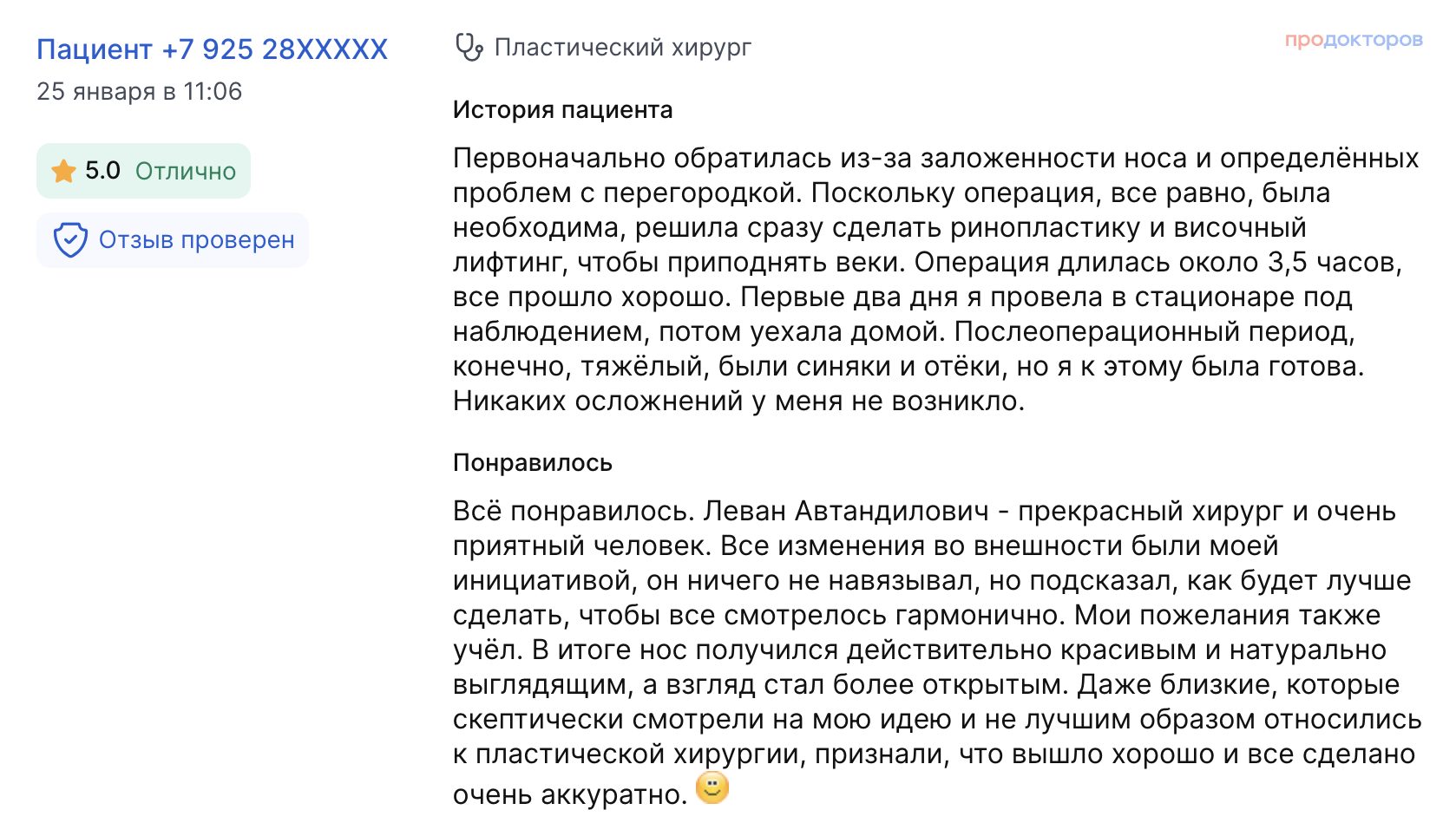
Task: Click the review date '25 января в 11:06'
Action: click(x=139, y=91)
